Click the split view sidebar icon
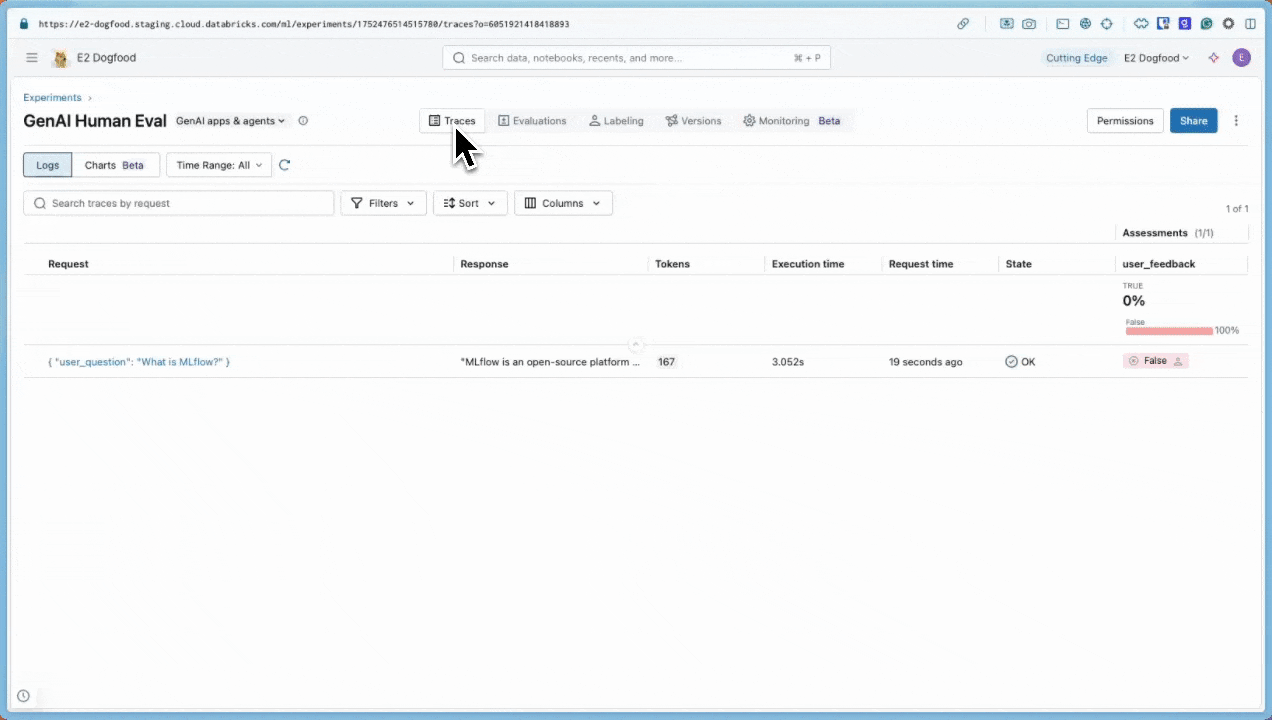Image resolution: width=1272 pixels, height=720 pixels. pos(1250,24)
